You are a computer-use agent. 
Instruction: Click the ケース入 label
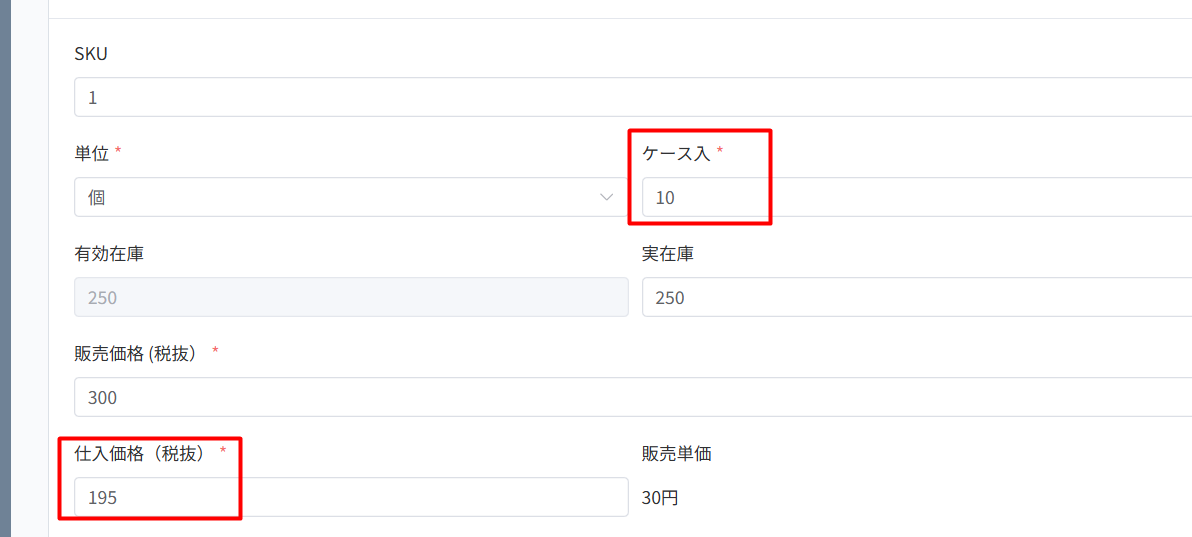pos(675,154)
